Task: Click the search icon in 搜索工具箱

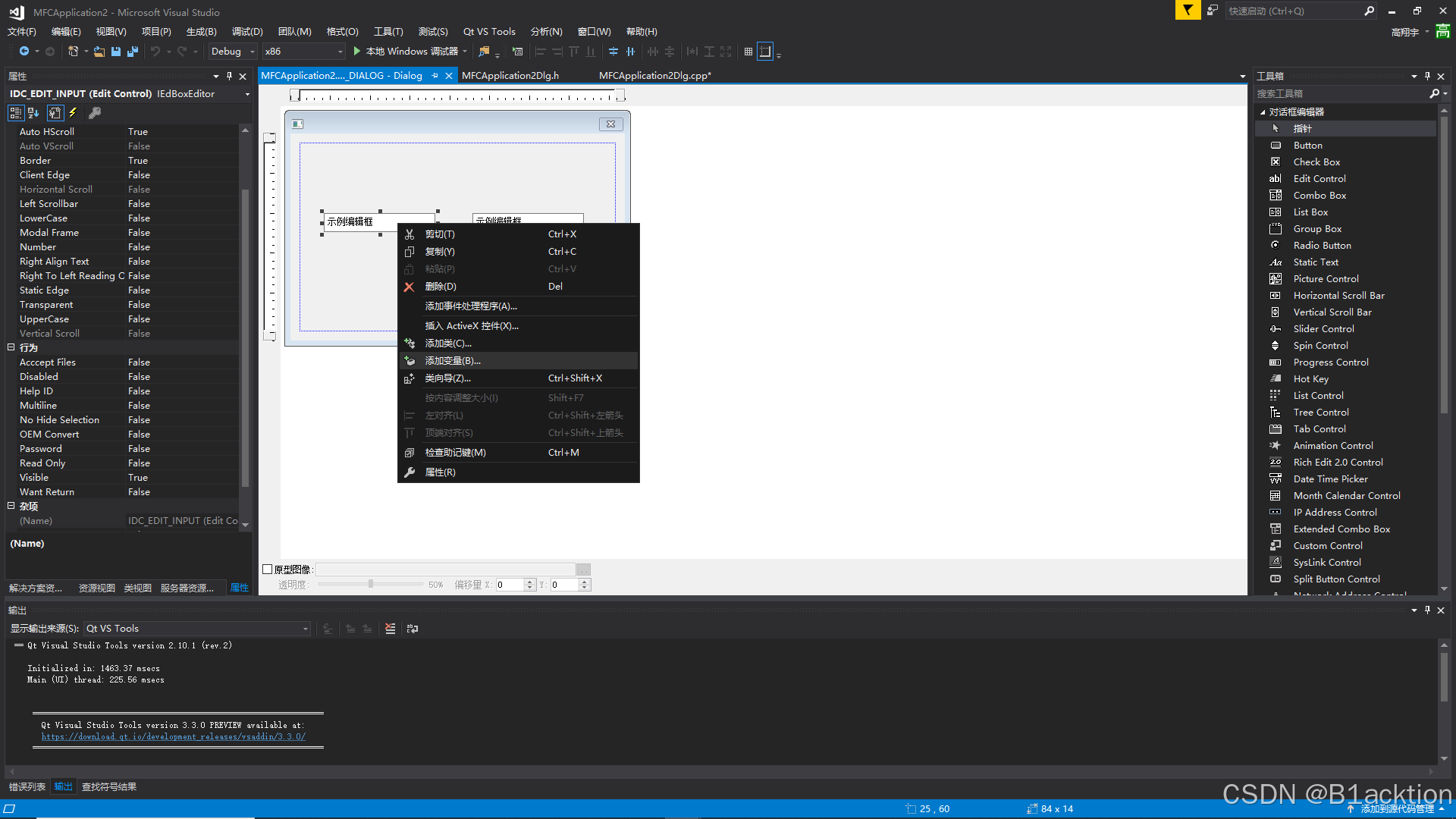Action: tap(1436, 93)
